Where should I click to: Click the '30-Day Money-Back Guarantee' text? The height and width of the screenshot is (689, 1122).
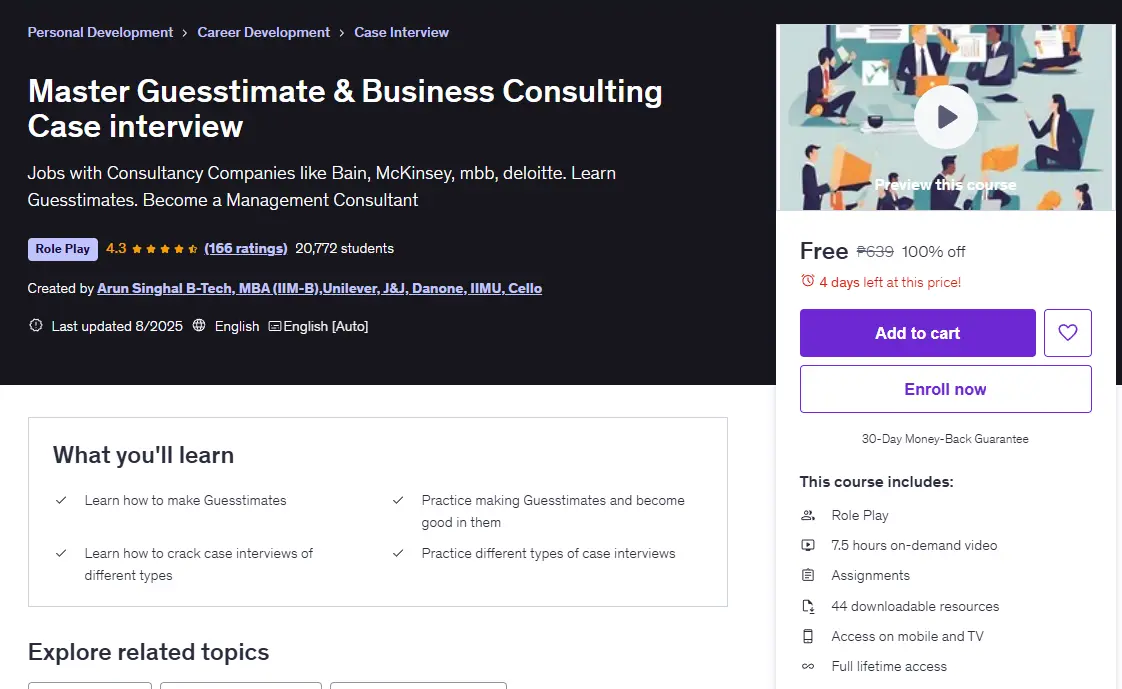pos(945,439)
